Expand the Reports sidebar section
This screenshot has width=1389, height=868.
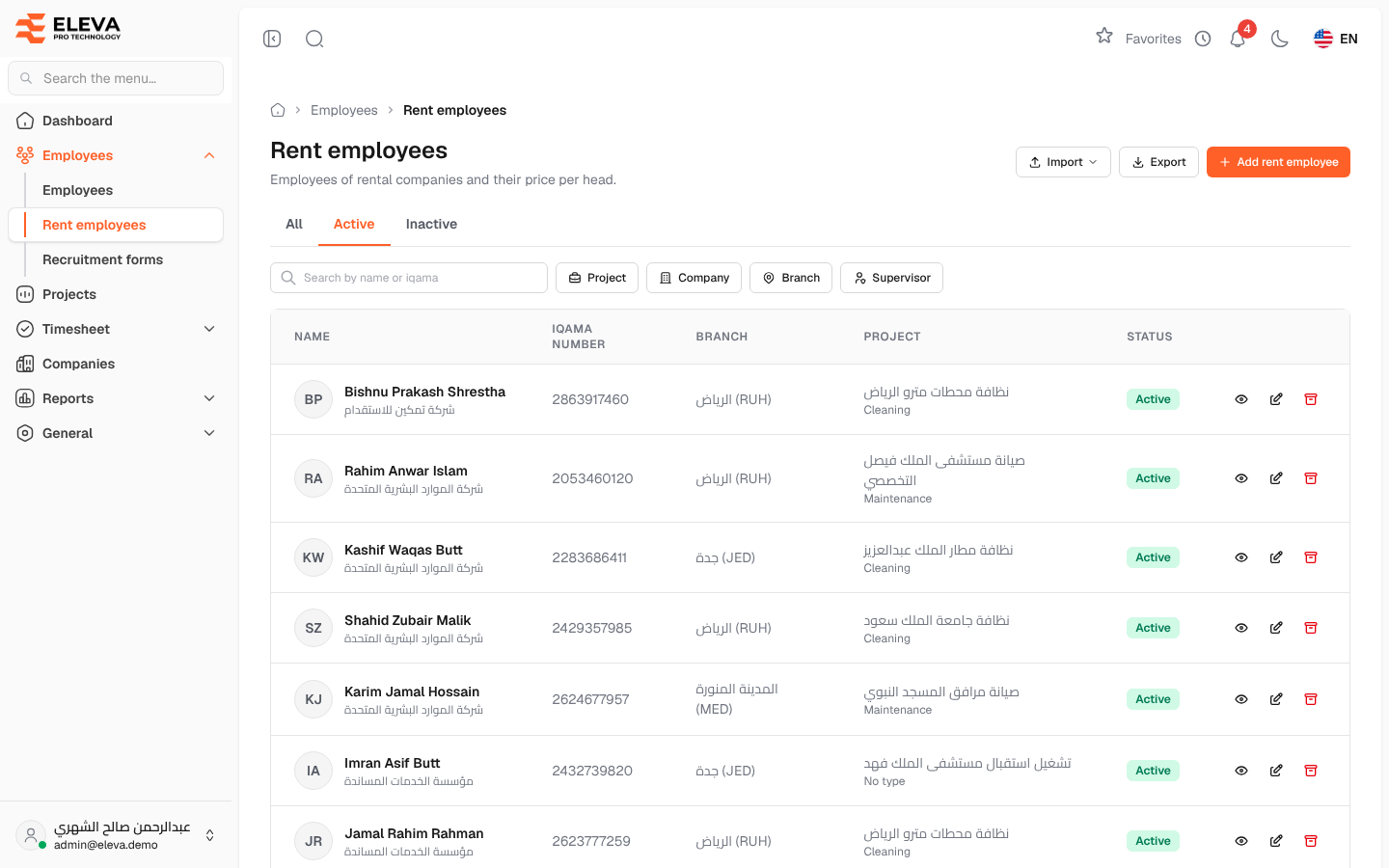(x=116, y=398)
